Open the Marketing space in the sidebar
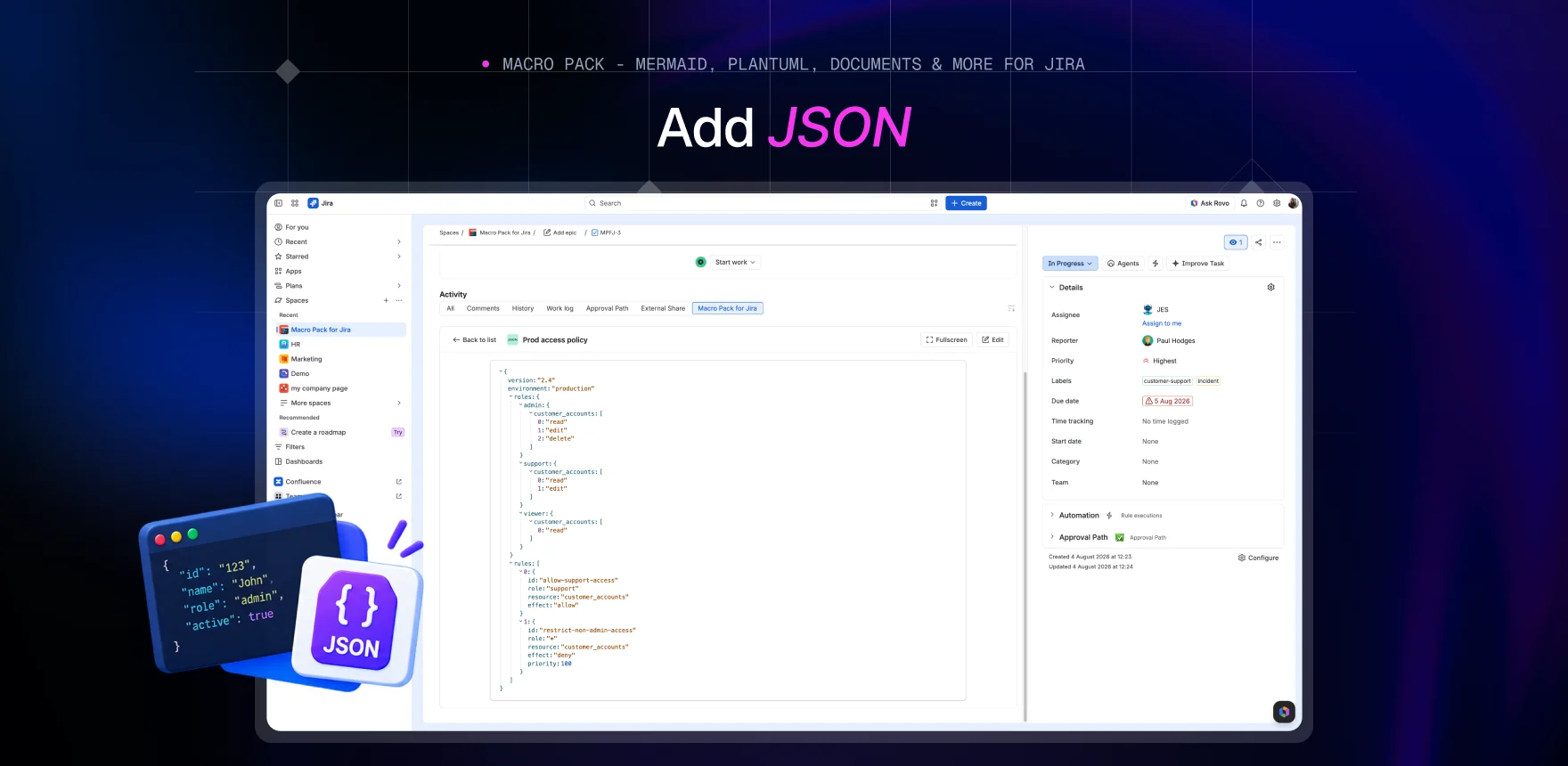This screenshot has height=766, width=1568. tap(306, 359)
